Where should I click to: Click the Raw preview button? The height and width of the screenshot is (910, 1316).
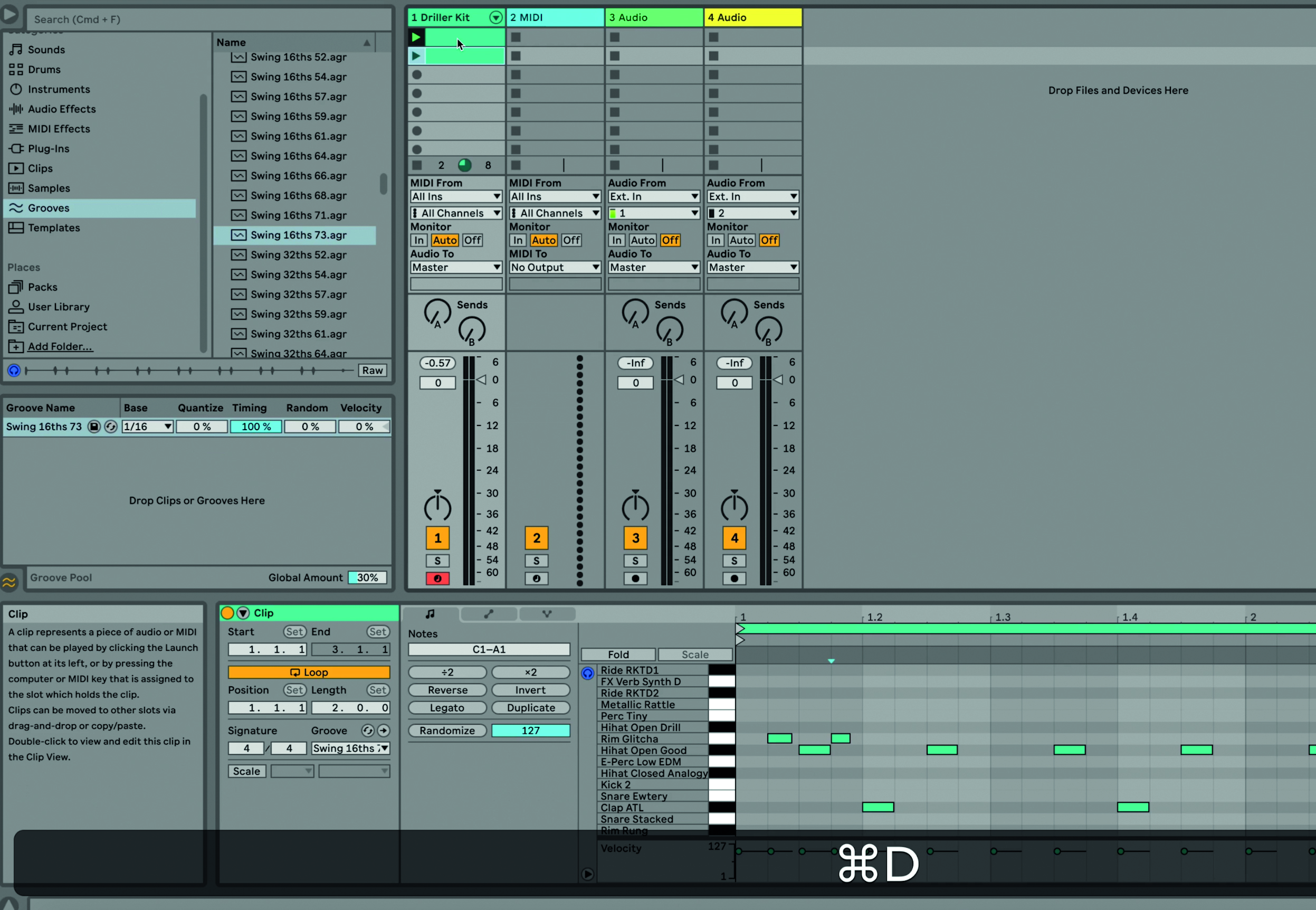tap(372, 371)
